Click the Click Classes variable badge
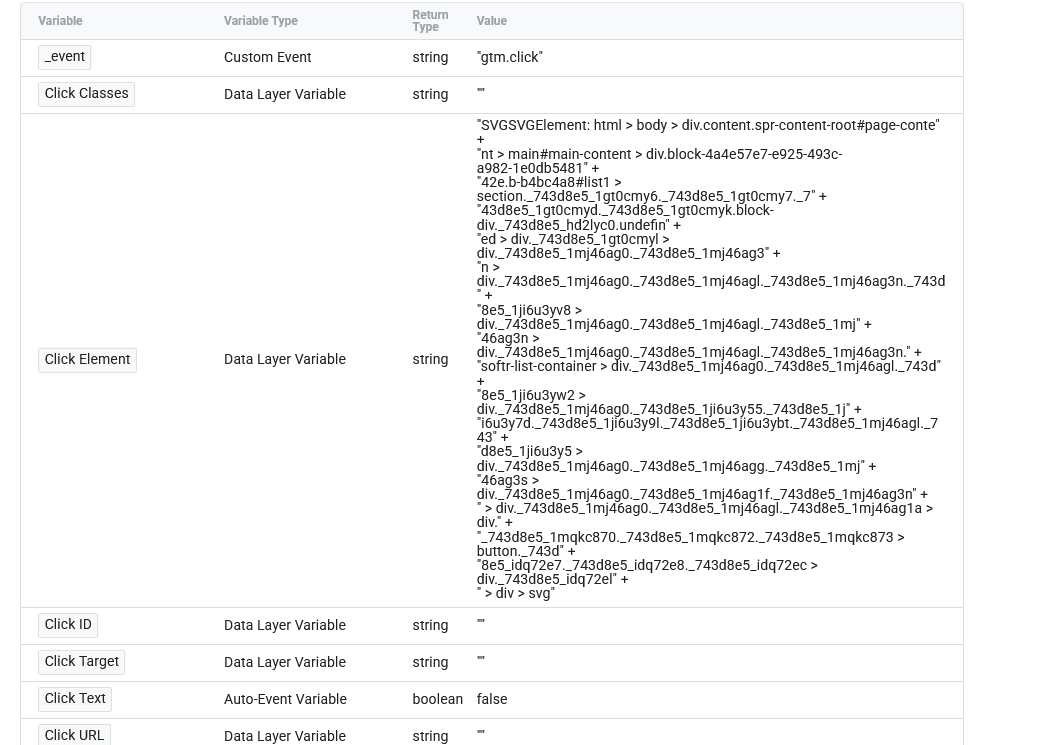Viewport: 1056px width, 745px height. 86,93
